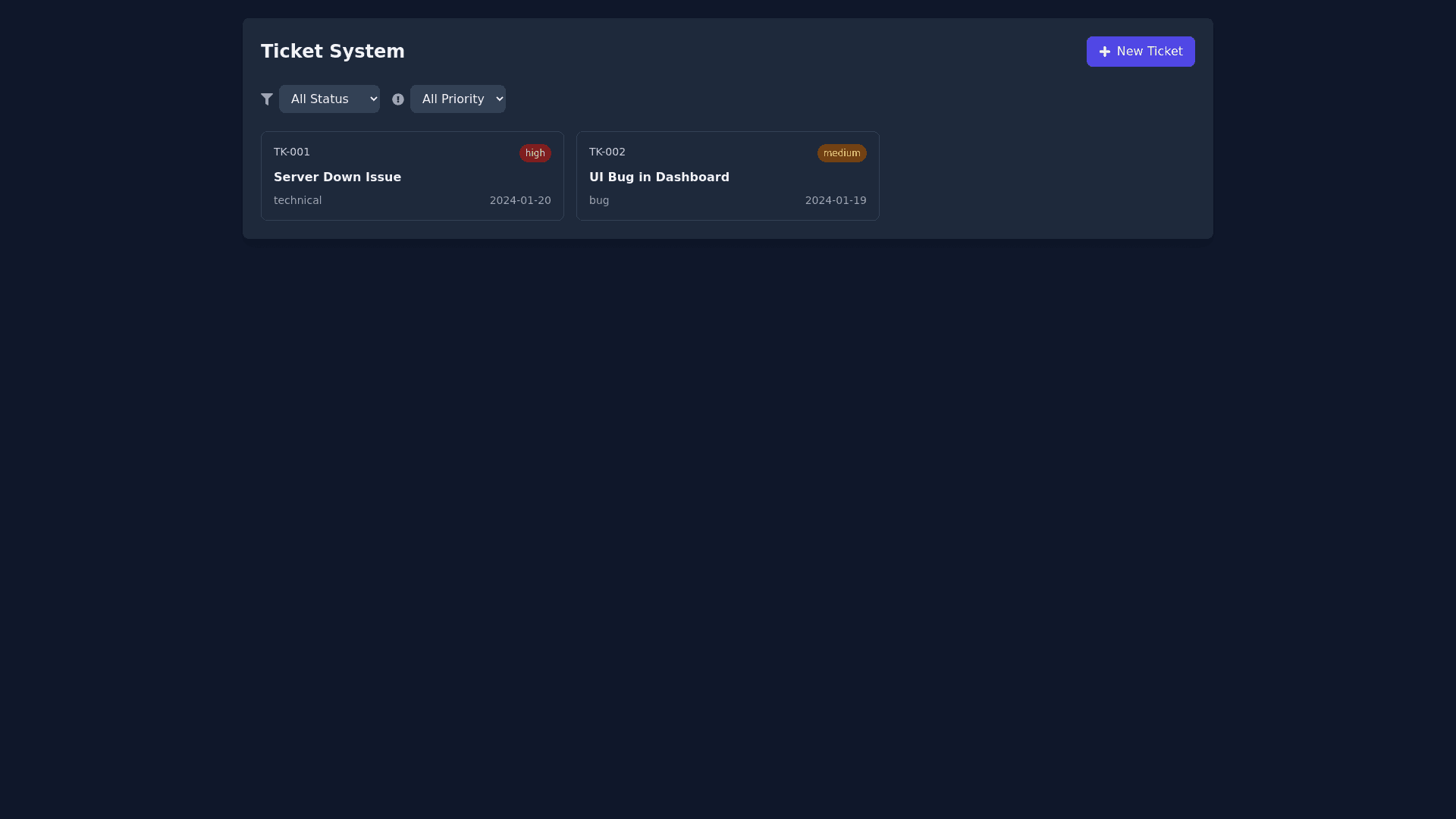
Task: Click the TK-002 ticket ID
Action: coord(607,152)
